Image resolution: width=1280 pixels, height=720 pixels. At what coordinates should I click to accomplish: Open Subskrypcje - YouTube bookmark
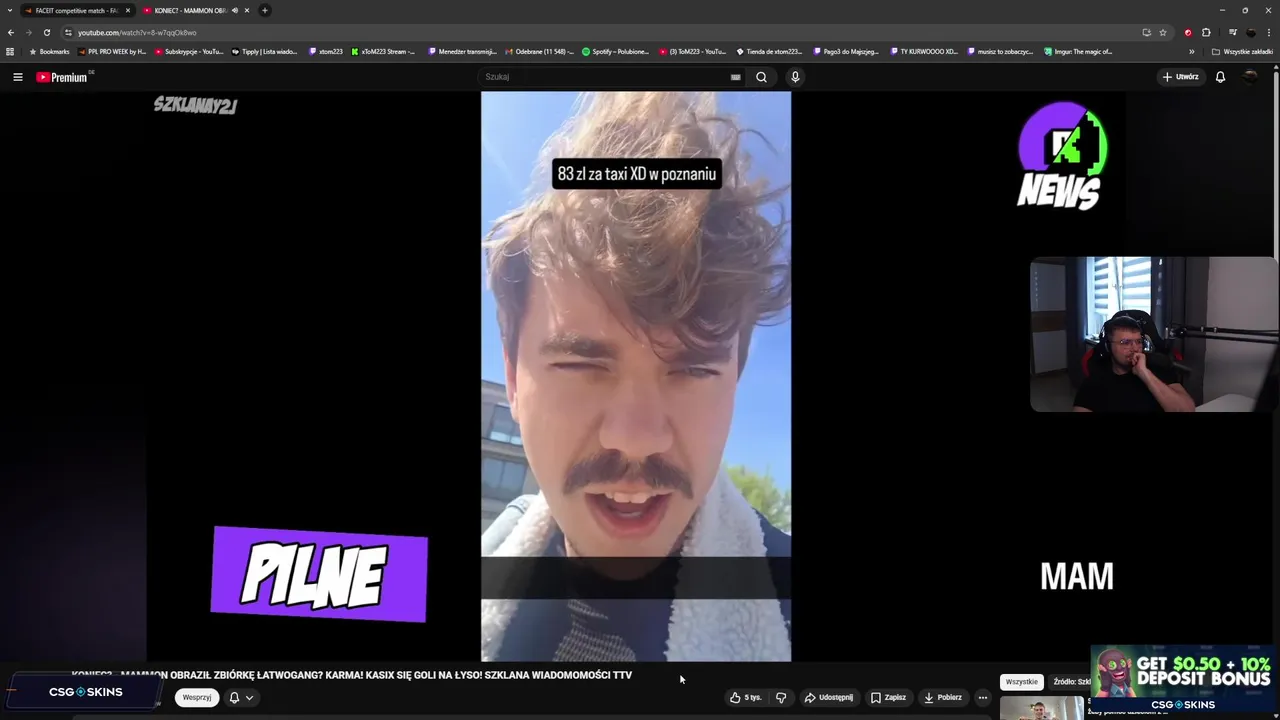pyautogui.click(x=189, y=51)
